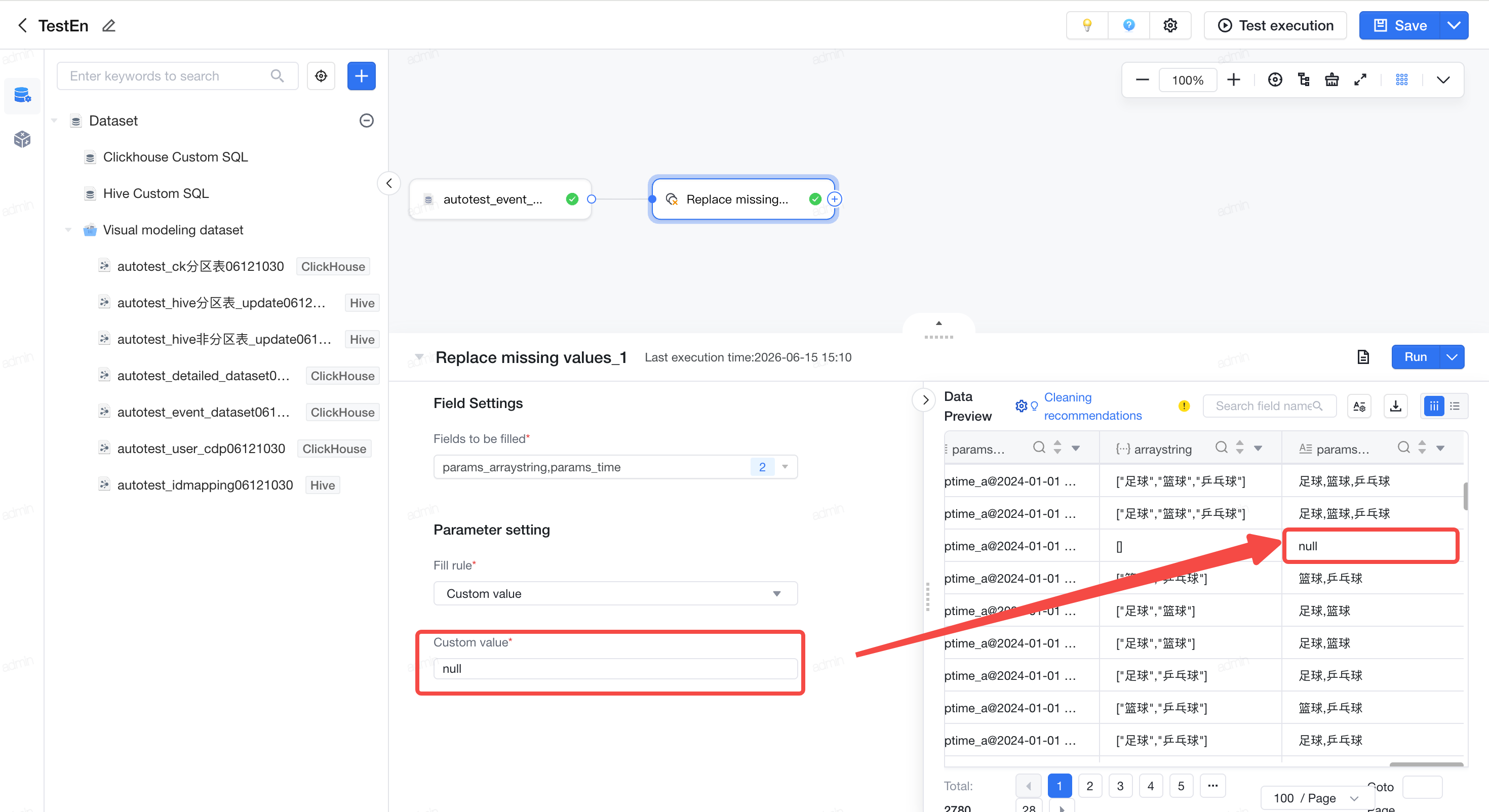Collapse the Dataset tree with minus circle
Viewport: 1489px width, 812px height.
point(367,120)
